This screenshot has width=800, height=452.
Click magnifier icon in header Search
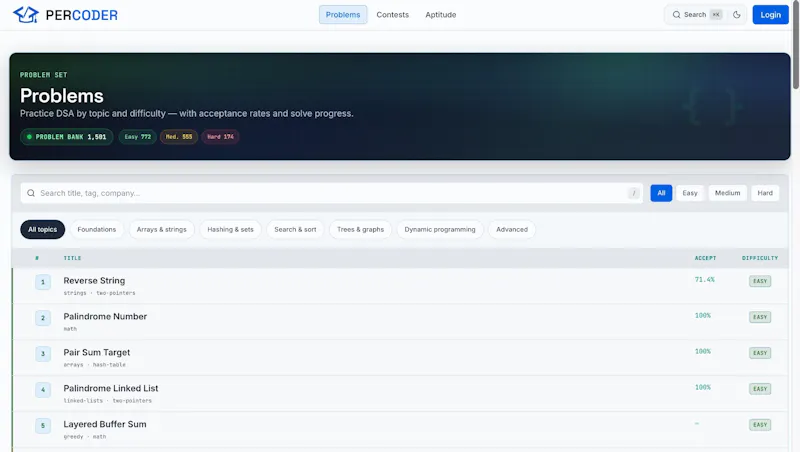pyautogui.click(x=677, y=15)
